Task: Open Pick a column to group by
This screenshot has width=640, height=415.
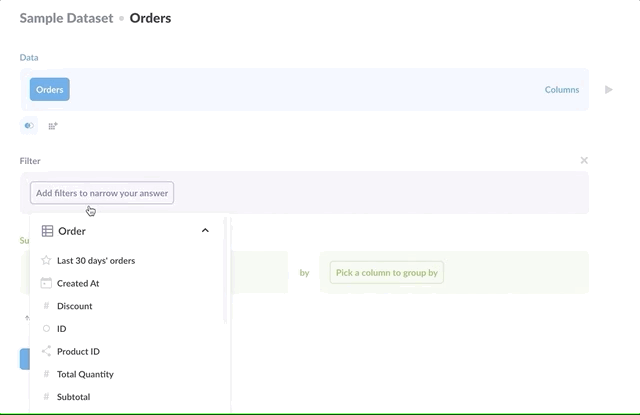Action: tap(387, 272)
